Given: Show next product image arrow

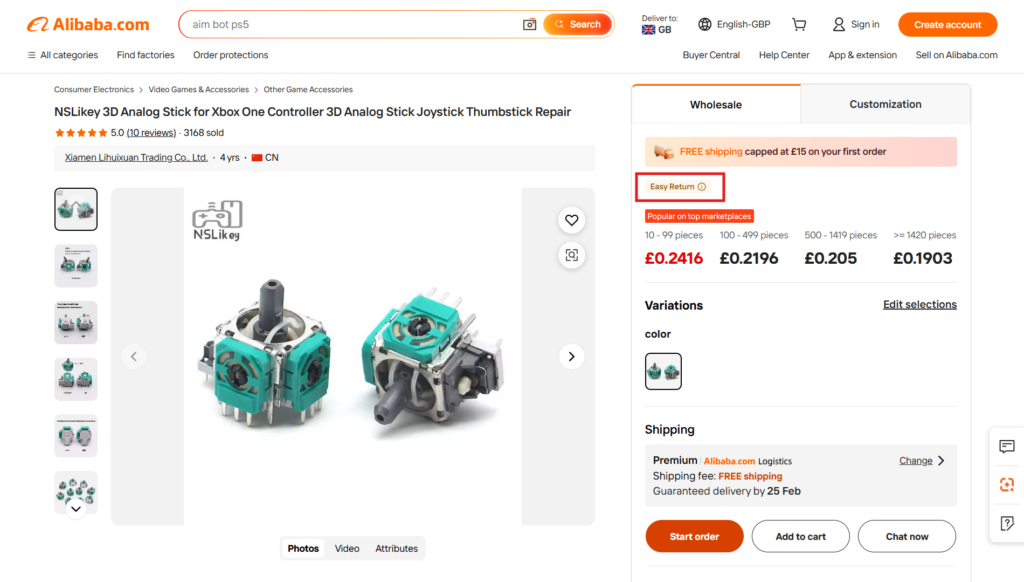Looking at the screenshot, I should pyautogui.click(x=571, y=356).
